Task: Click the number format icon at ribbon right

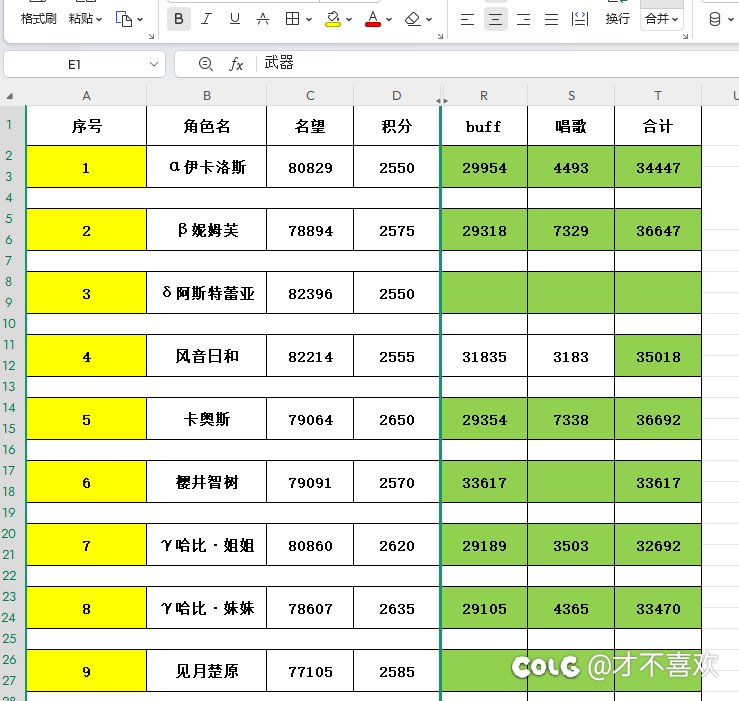Action: click(x=714, y=19)
